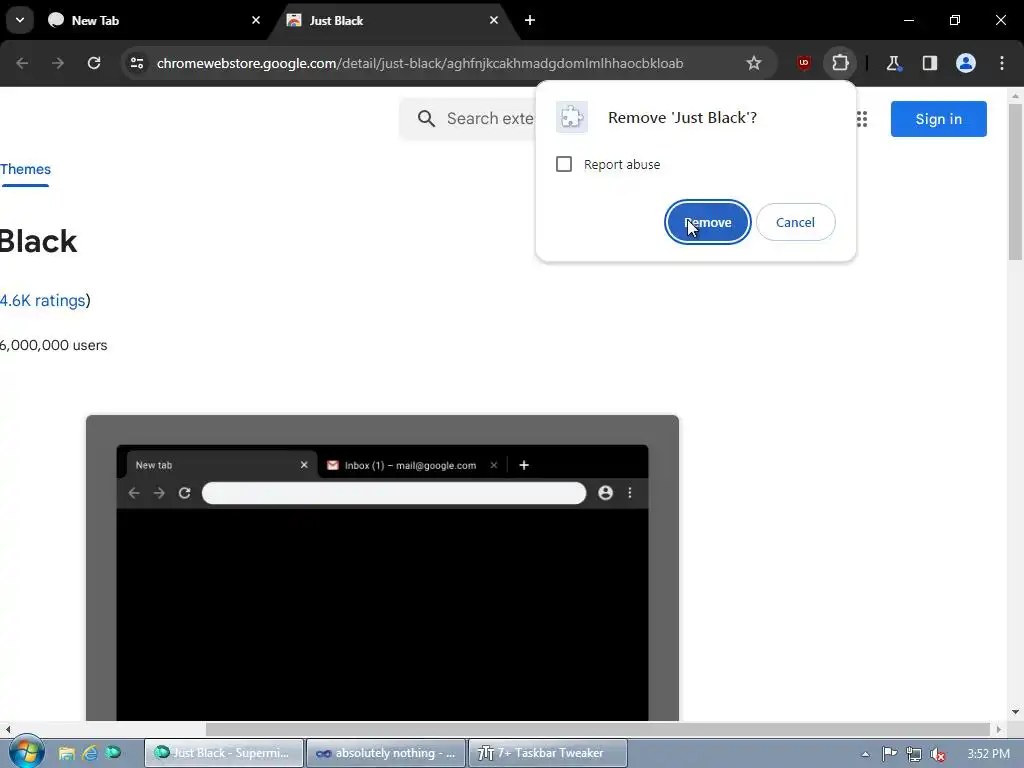The width and height of the screenshot is (1024, 768).
Task: Switch to 7+ Taskbar Tweaker window
Action: [547, 753]
